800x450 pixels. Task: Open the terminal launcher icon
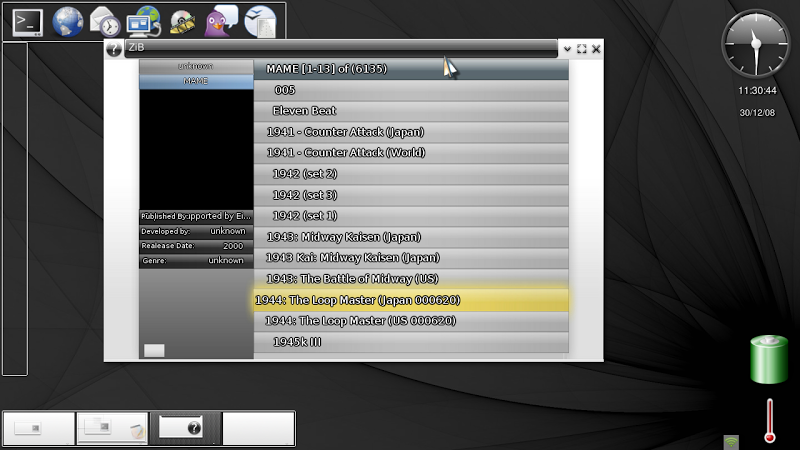pos(27,22)
